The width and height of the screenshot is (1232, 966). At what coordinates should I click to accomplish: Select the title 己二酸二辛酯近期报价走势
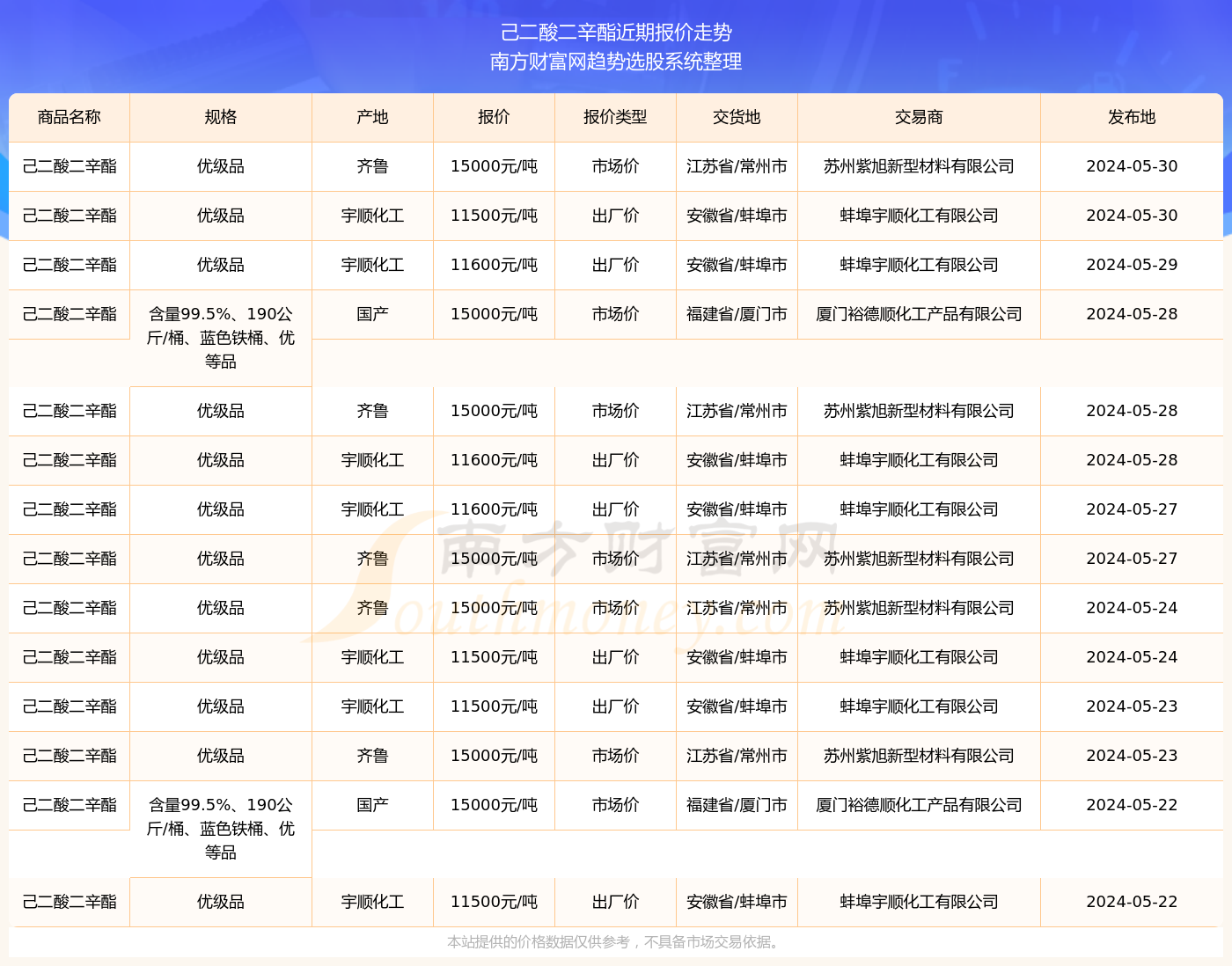click(x=616, y=33)
